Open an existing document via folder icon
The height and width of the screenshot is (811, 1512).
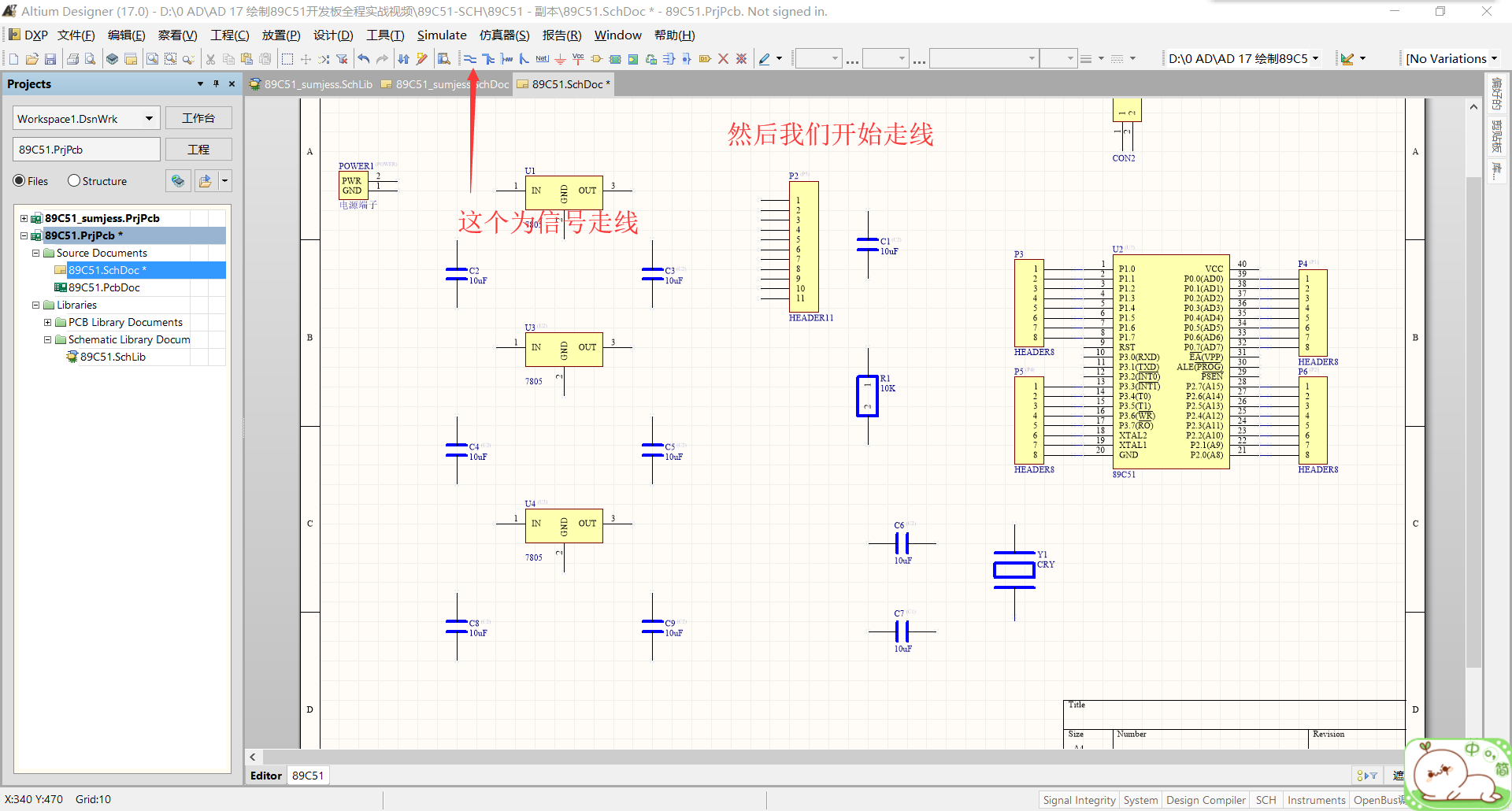[x=32, y=59]
